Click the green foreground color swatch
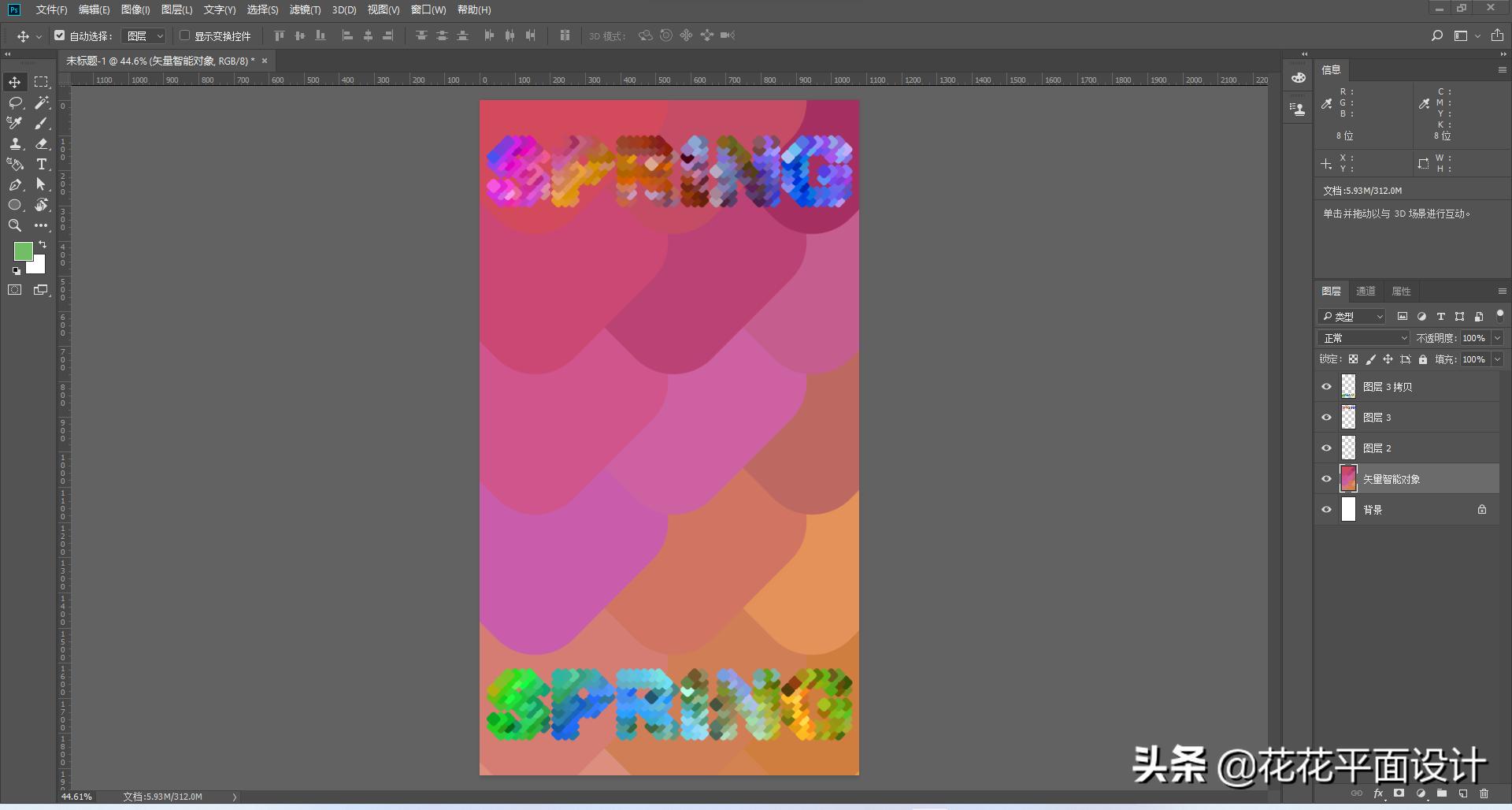The width and height of the screenshot is (1512, 810). point(23,251)
